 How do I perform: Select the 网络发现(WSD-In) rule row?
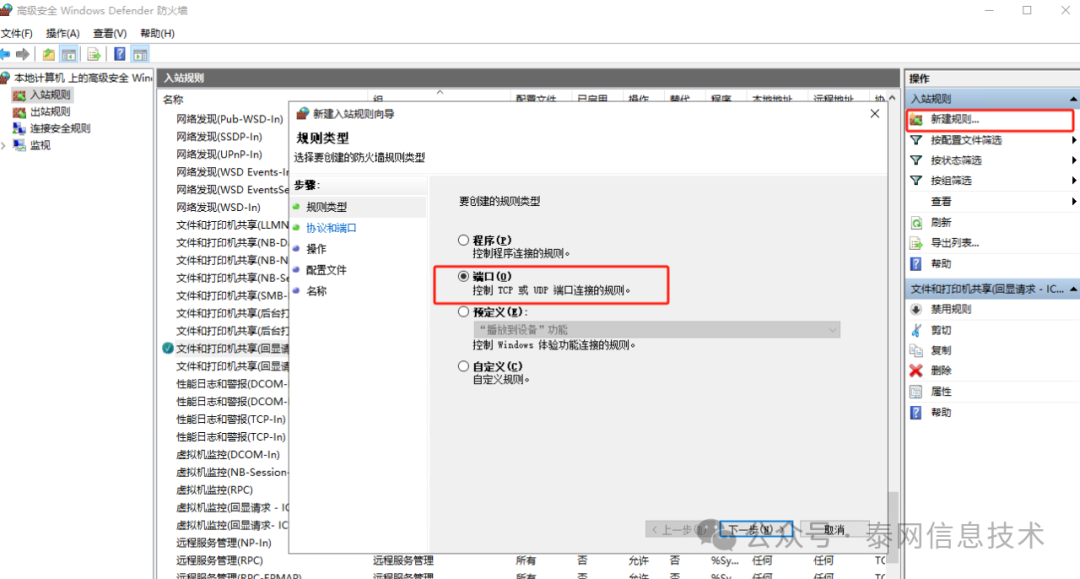tap(218, 207)
